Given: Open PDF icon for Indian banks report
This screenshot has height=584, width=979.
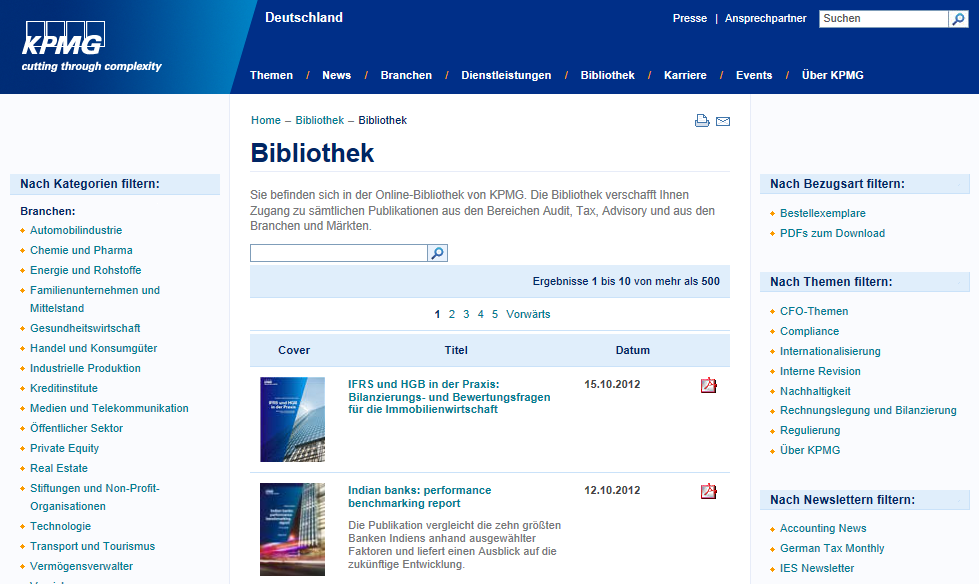Looking at the screenshot, I should pos(709,492).
